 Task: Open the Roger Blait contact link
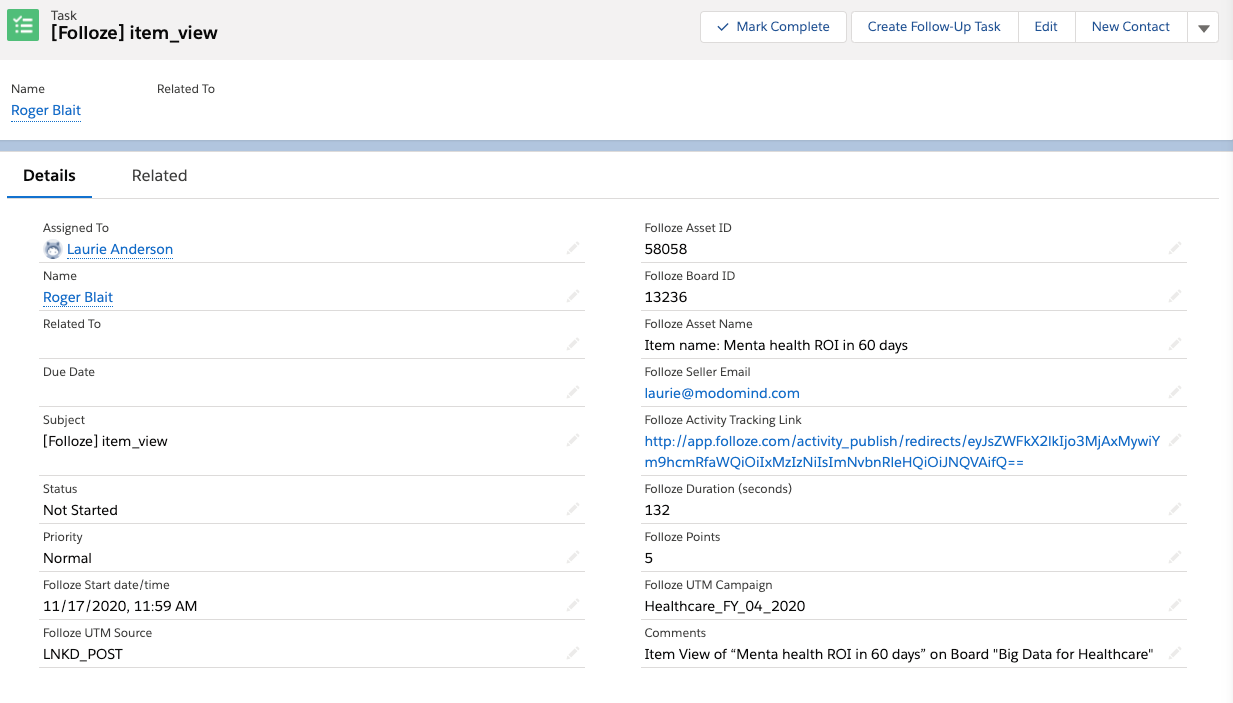click(45, 110)
